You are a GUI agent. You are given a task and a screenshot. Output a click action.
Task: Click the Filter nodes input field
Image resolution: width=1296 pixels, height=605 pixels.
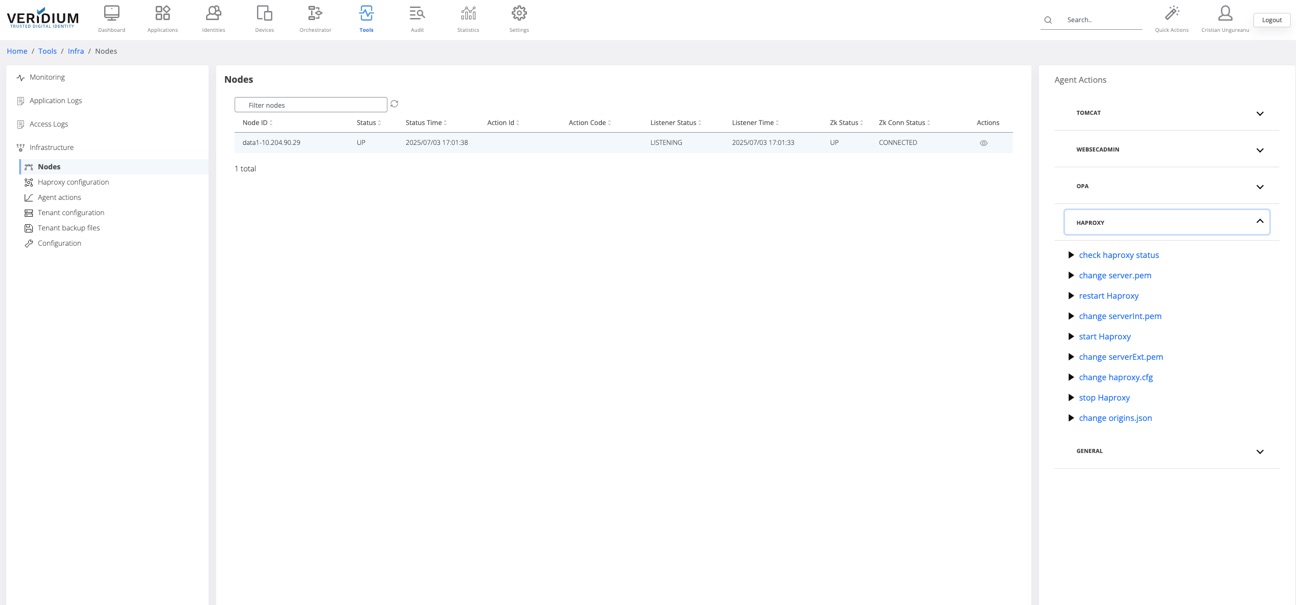tap(311, 105)
